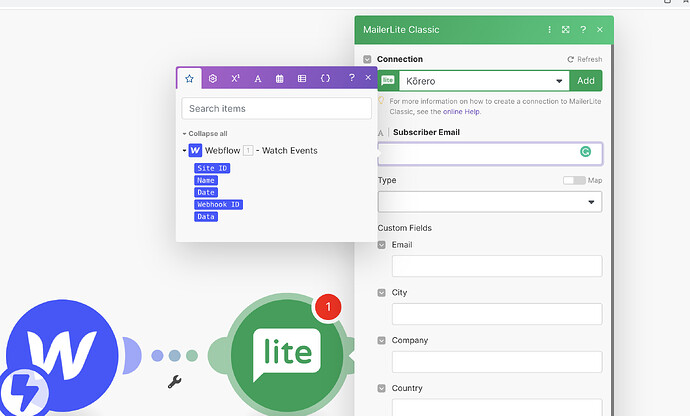Toggle the Country custom field checkbox

click(x=382, y=388)
